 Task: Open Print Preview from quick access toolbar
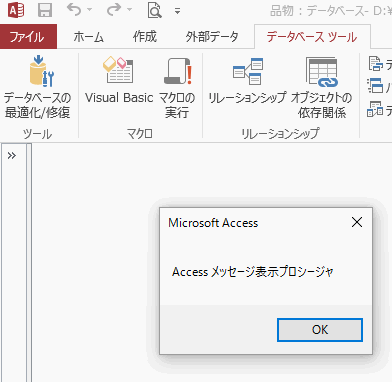(155, 11)
